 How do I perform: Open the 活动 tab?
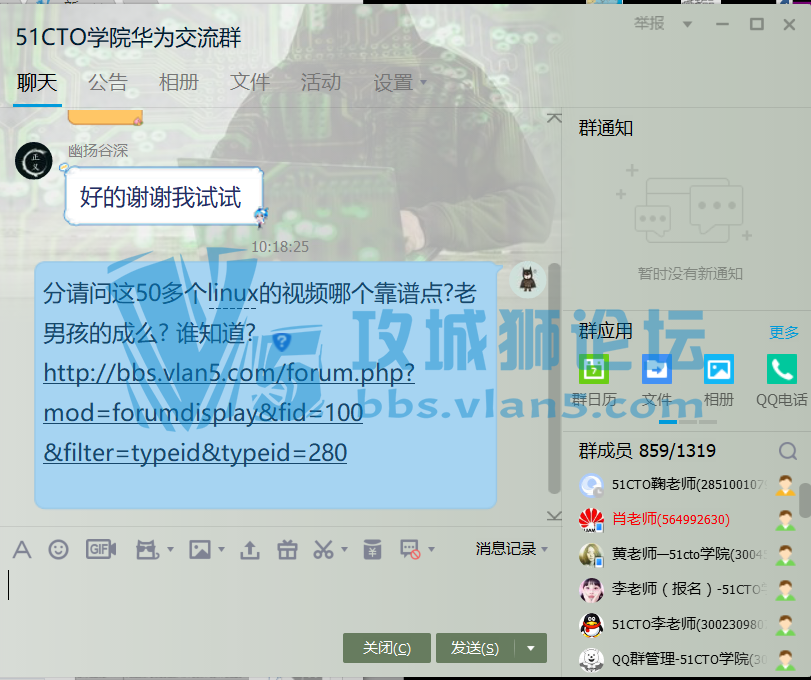tap(321, 82)
